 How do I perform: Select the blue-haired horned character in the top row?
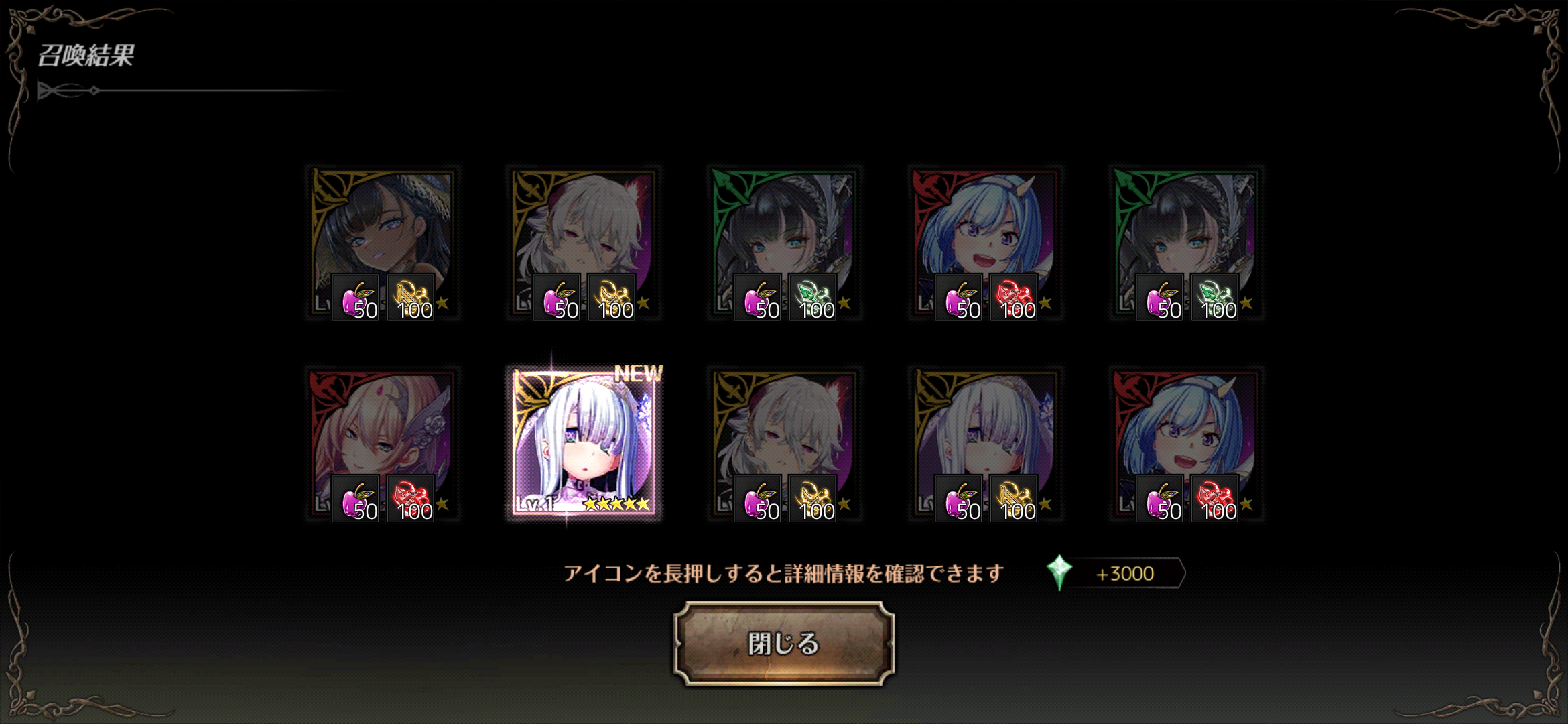click(x=986, y=241)
